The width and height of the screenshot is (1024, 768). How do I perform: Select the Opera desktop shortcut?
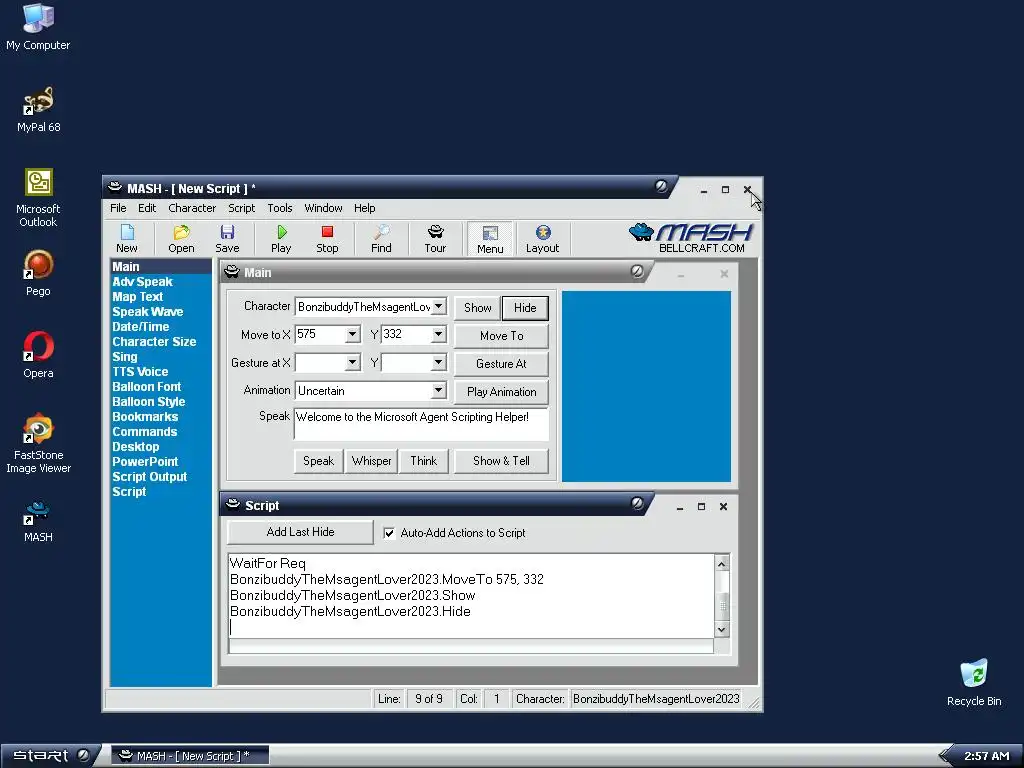coord(38,356)
